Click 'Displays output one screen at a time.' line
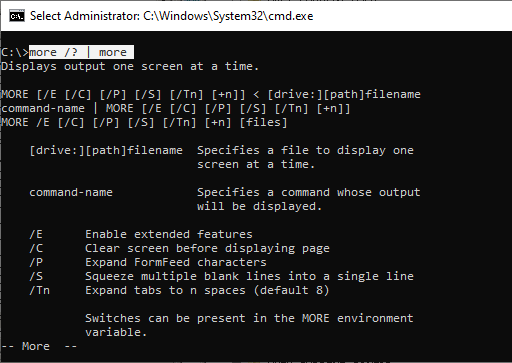Image resolution: width=512 pixels, height=363 pixels. point(130,66)
